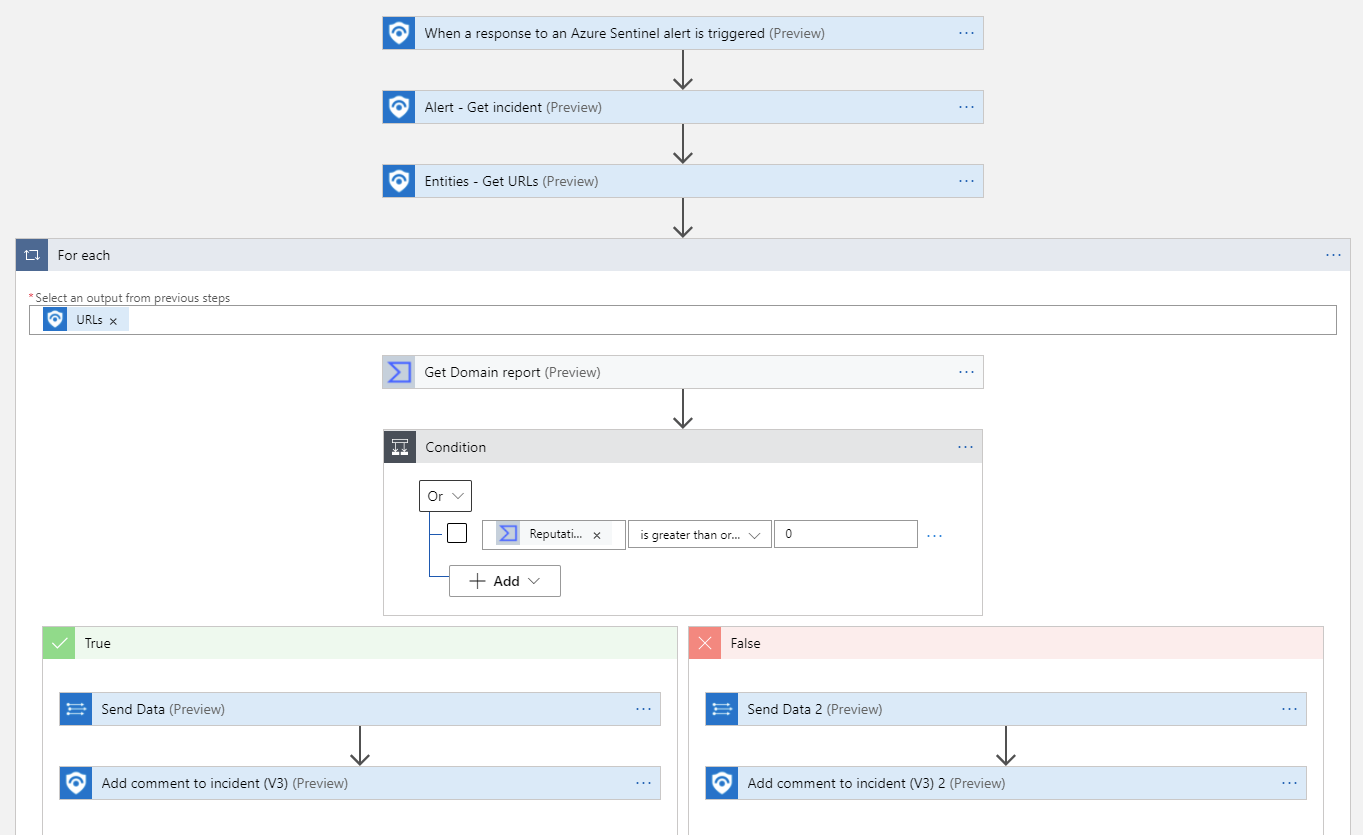Click the Send Data 2 step icon

coord(722,709)
